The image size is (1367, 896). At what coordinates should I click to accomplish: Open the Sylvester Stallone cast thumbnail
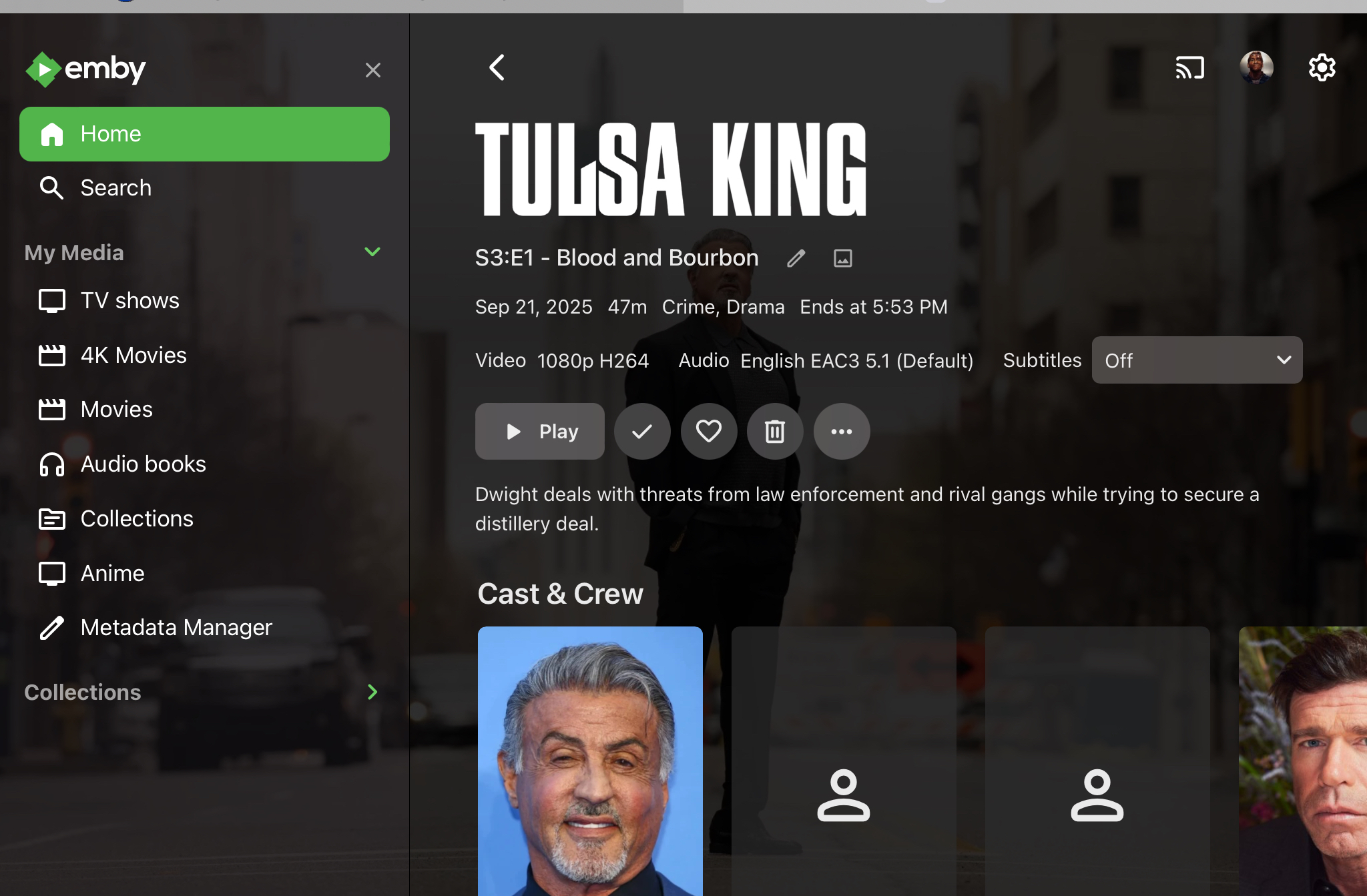pos(590,761)
